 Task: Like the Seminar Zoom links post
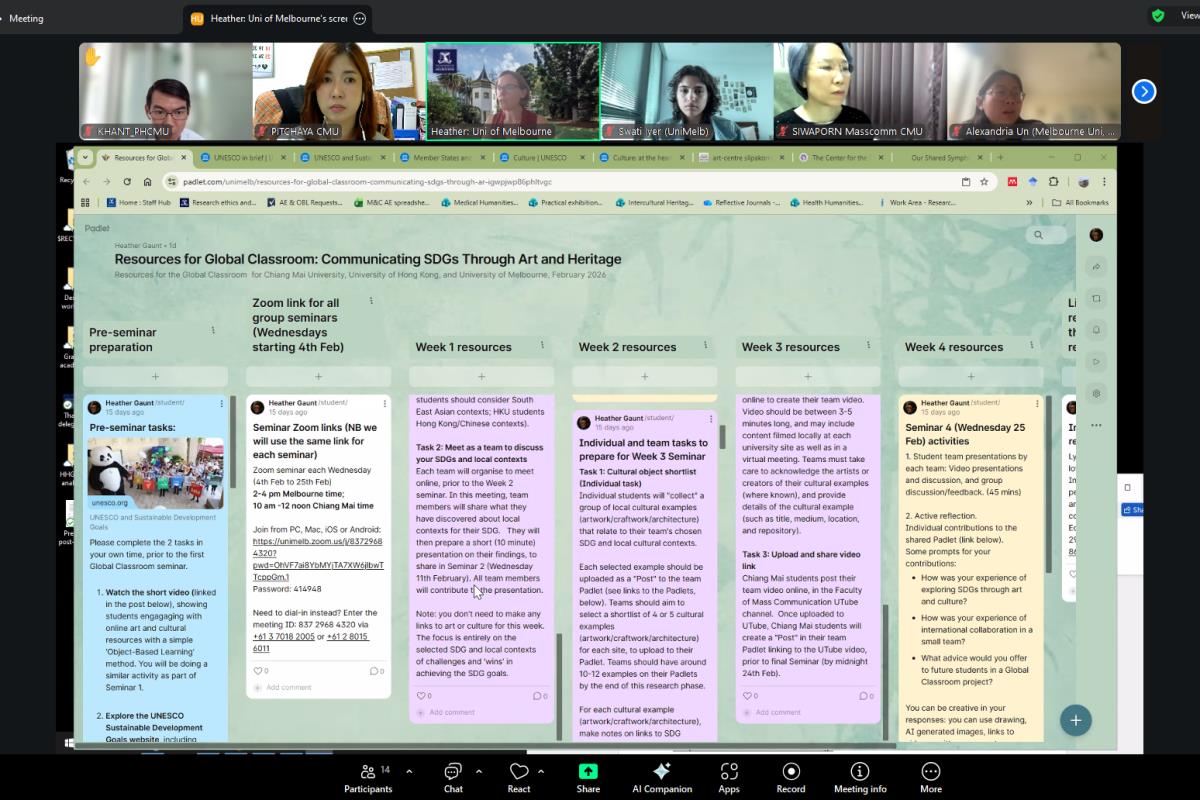click(x=258, y=671)
